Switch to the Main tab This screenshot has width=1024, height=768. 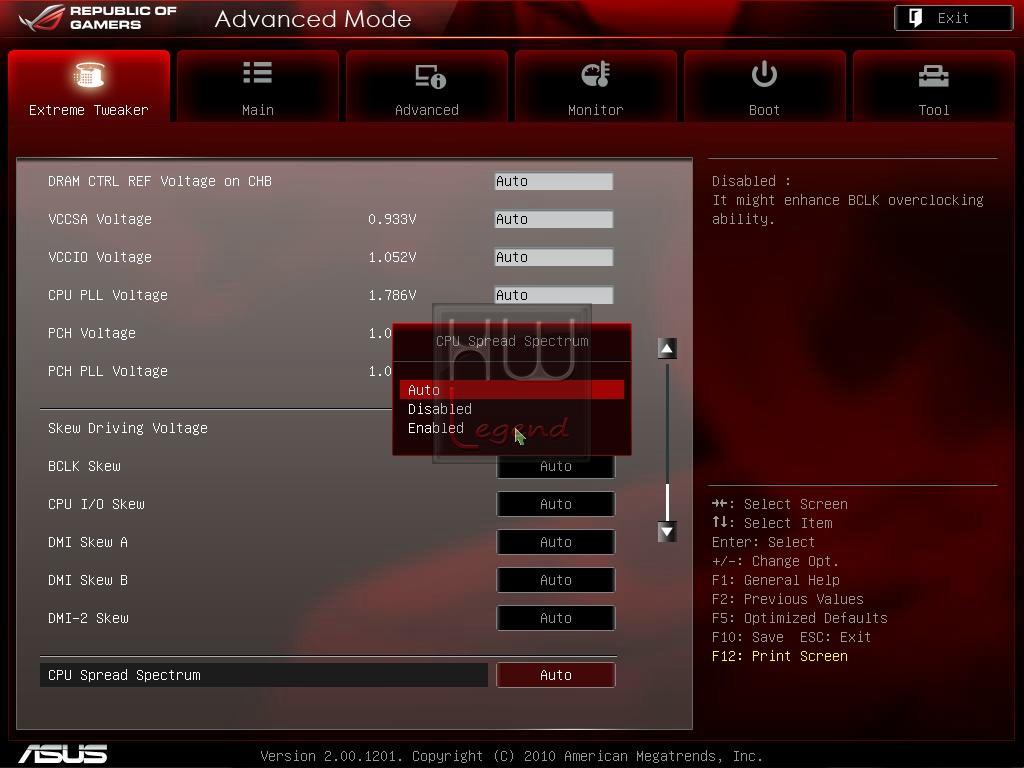pos(258,86)
